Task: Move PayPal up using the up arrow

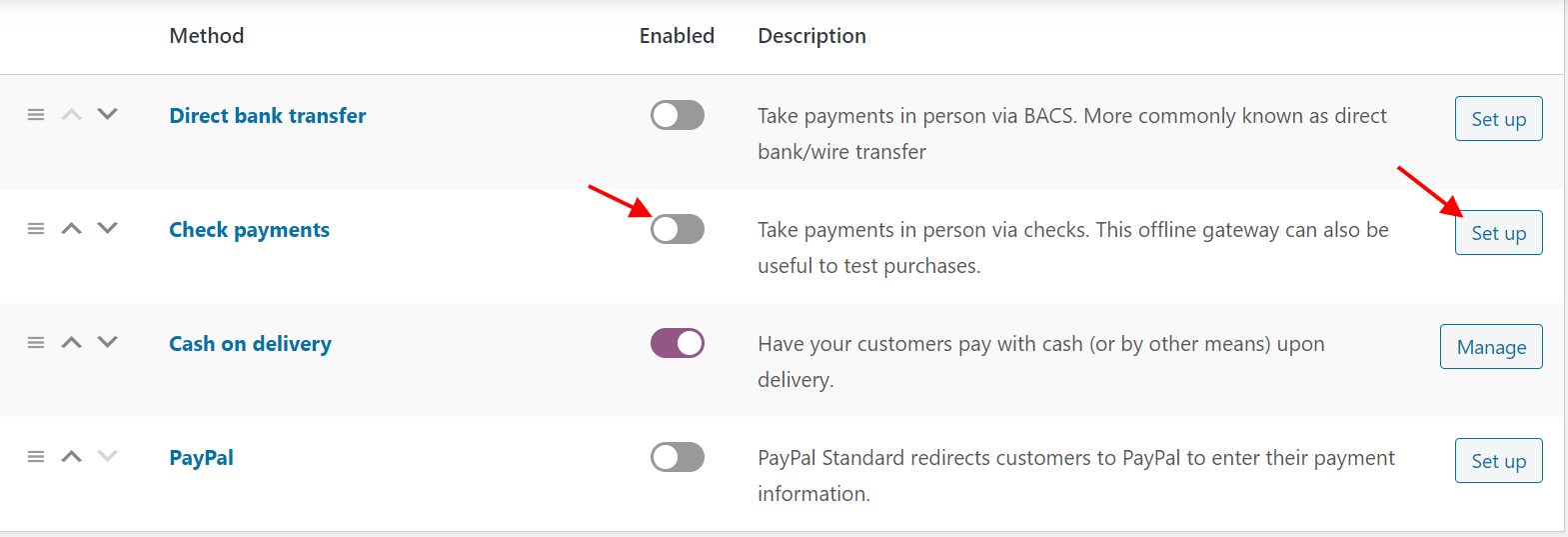Action: [x=71, y=457]
